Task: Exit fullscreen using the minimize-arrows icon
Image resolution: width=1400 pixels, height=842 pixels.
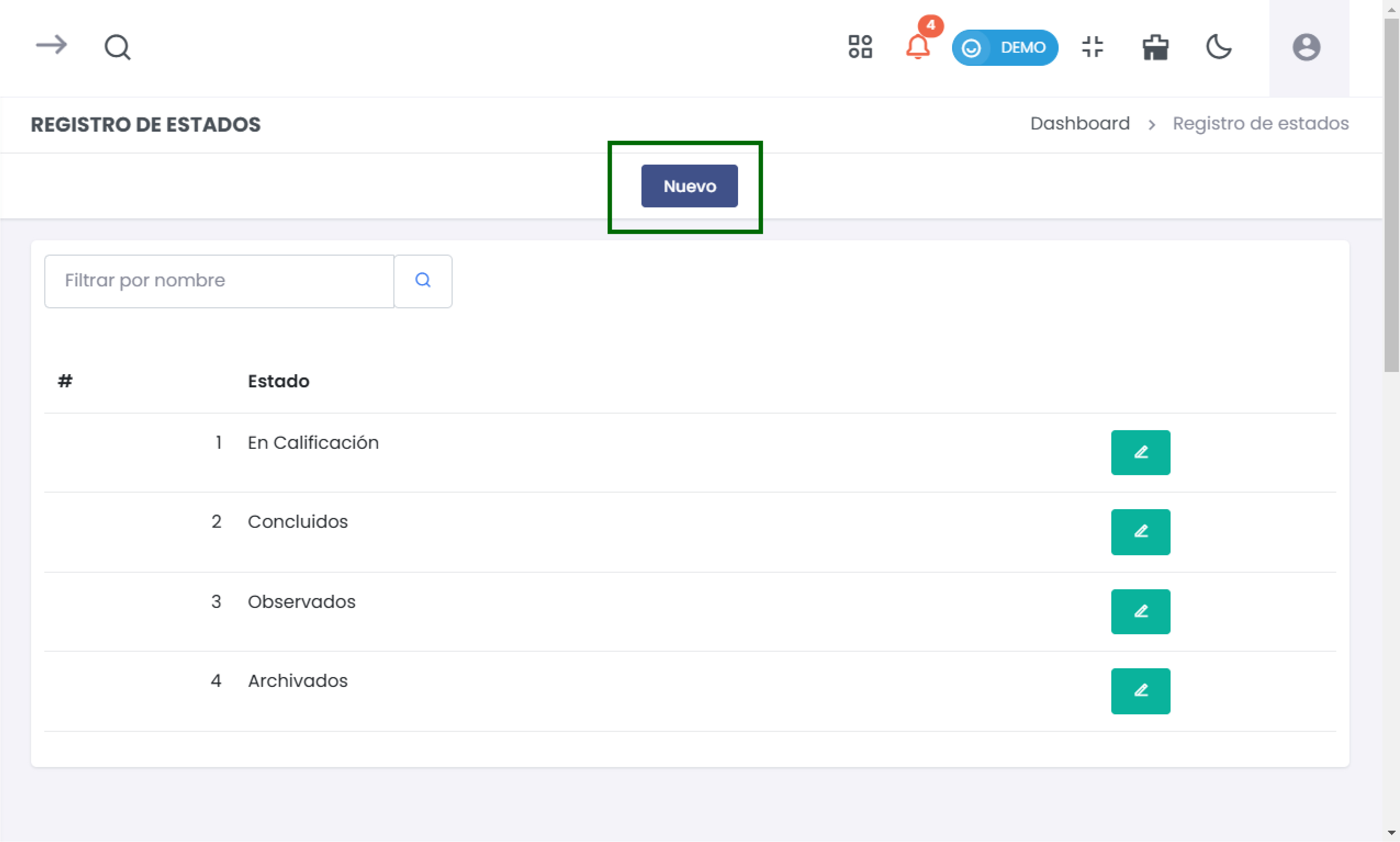Action: point(1092,46)
